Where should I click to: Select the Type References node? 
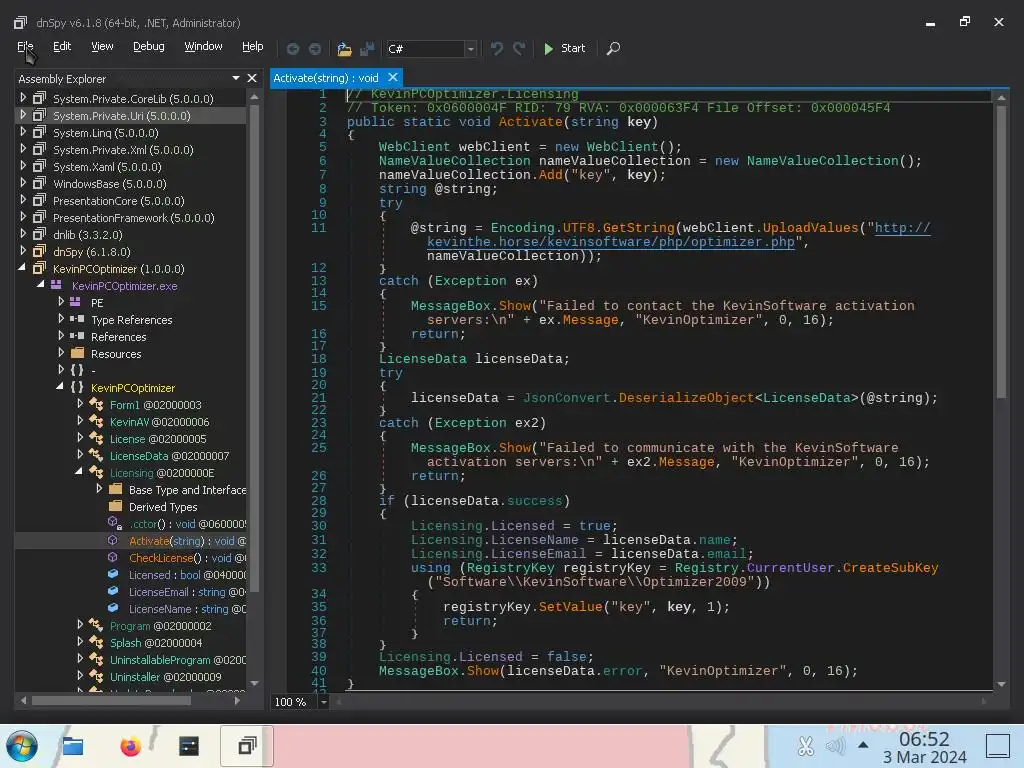(131, 320)
